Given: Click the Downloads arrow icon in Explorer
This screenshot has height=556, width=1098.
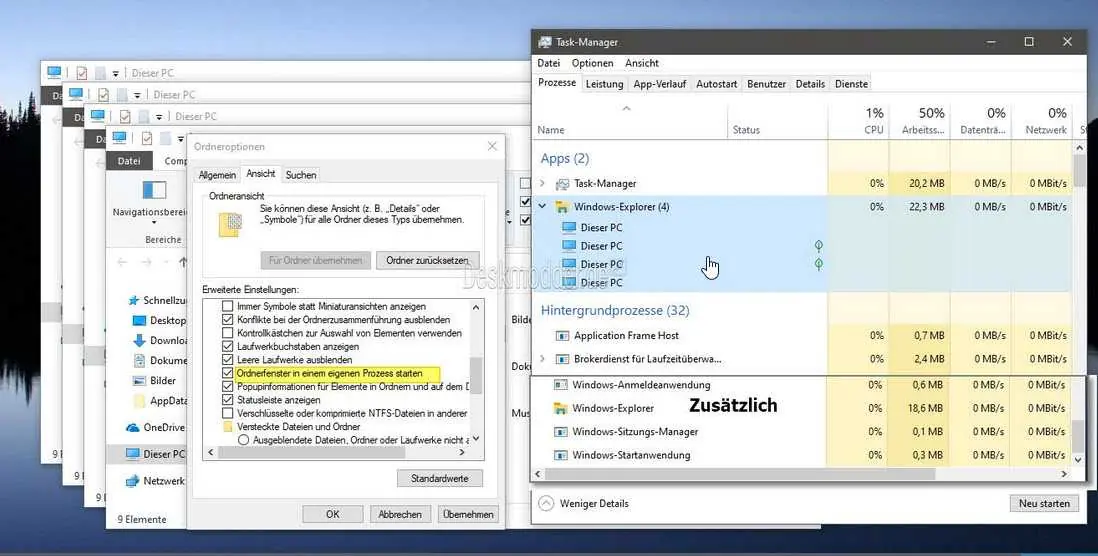Looking at the screenshot, I should point(139,340).
